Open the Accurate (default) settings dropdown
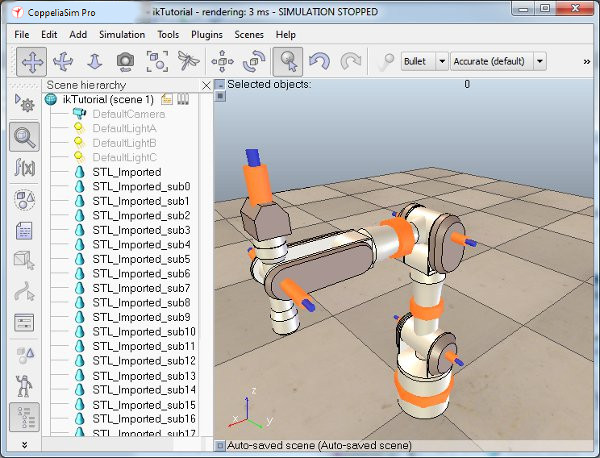This screenshot has width=600, height=458. click(x=498, y=61)
